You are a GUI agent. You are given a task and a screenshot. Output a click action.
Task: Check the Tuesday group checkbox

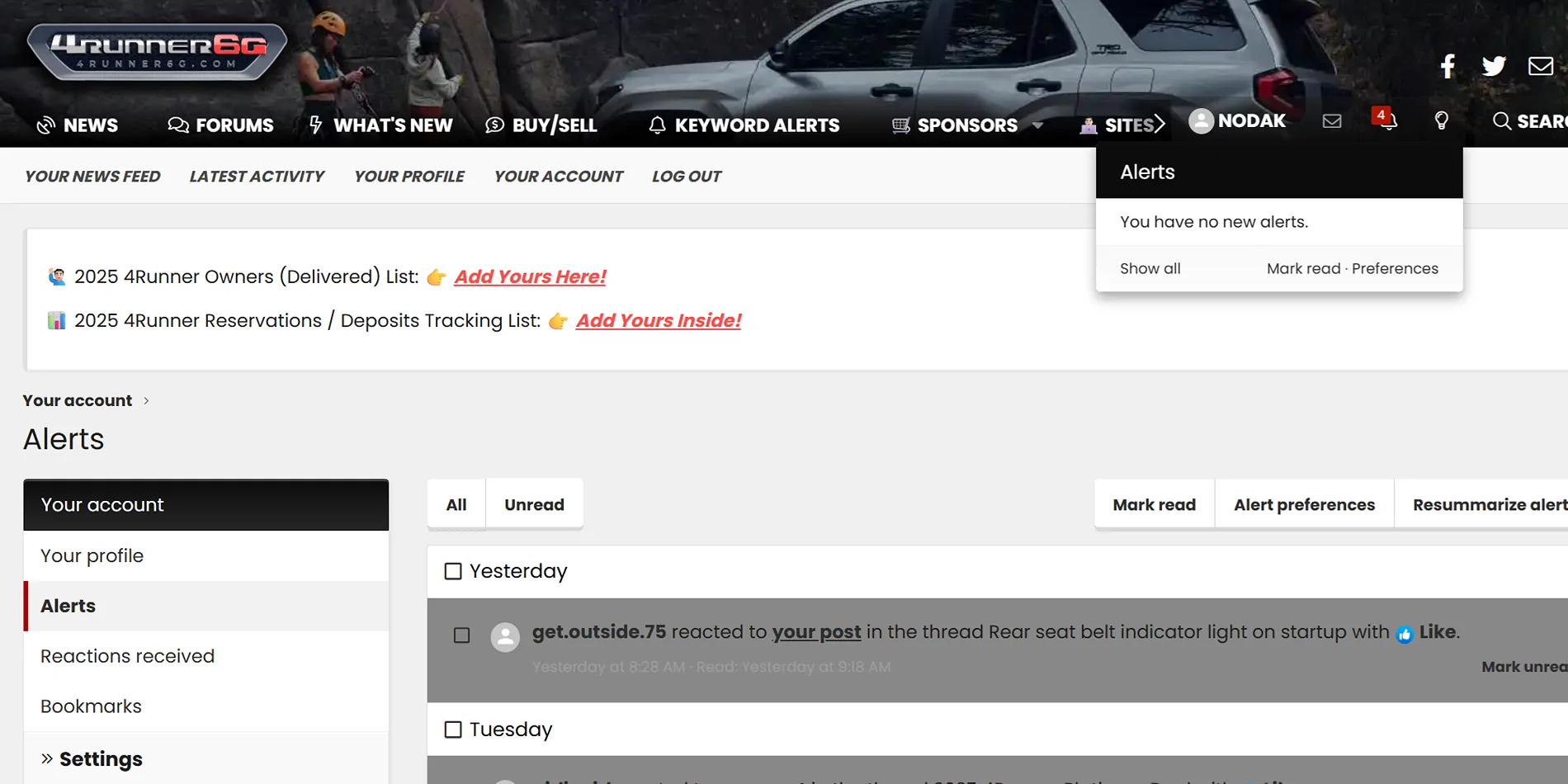(453, 730)
